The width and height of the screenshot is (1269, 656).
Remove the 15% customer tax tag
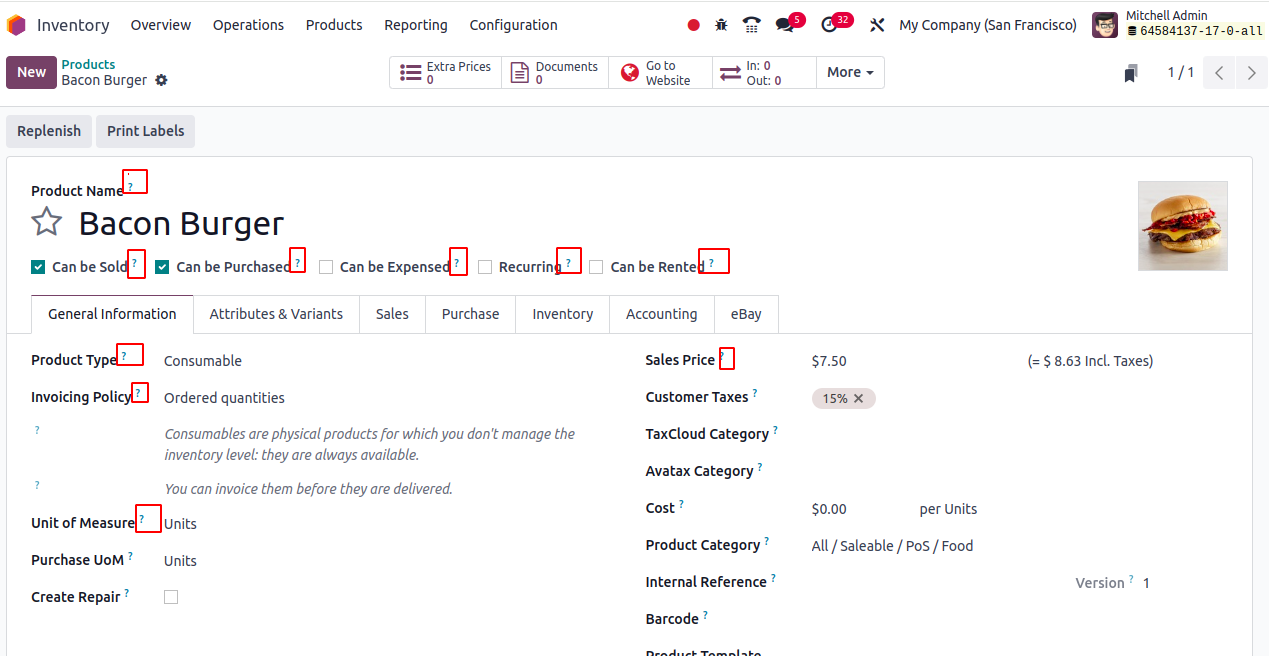tap(858, 398)
